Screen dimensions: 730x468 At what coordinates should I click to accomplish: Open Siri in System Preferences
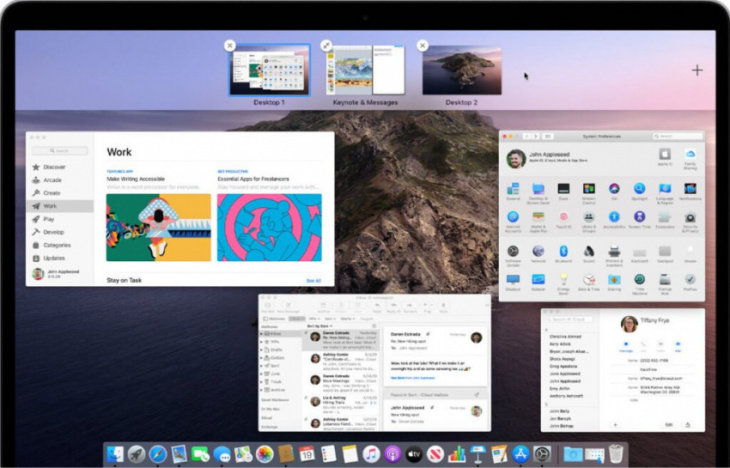pos(614,189)
